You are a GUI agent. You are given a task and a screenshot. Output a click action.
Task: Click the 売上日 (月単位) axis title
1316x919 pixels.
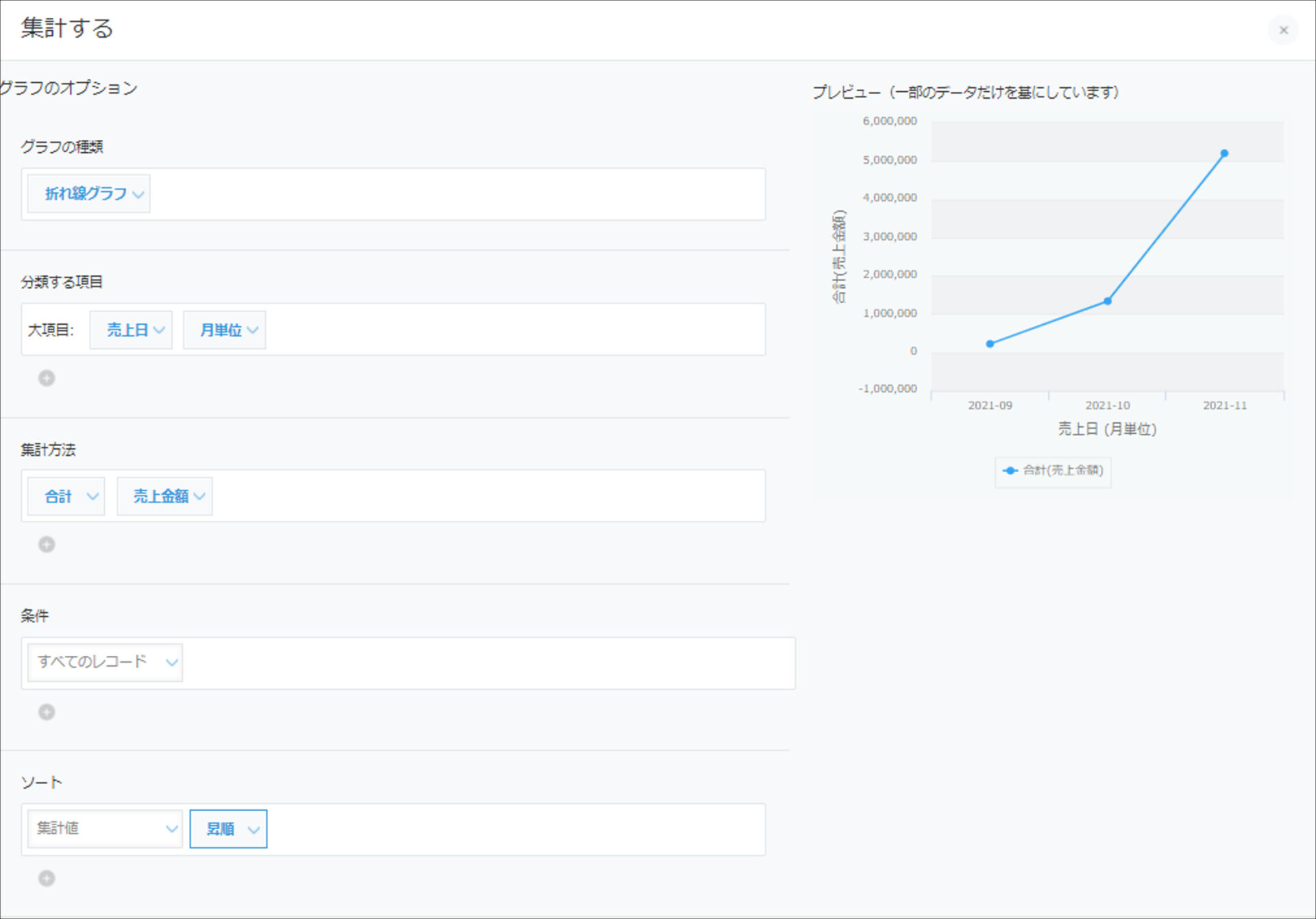(1107, 429)
